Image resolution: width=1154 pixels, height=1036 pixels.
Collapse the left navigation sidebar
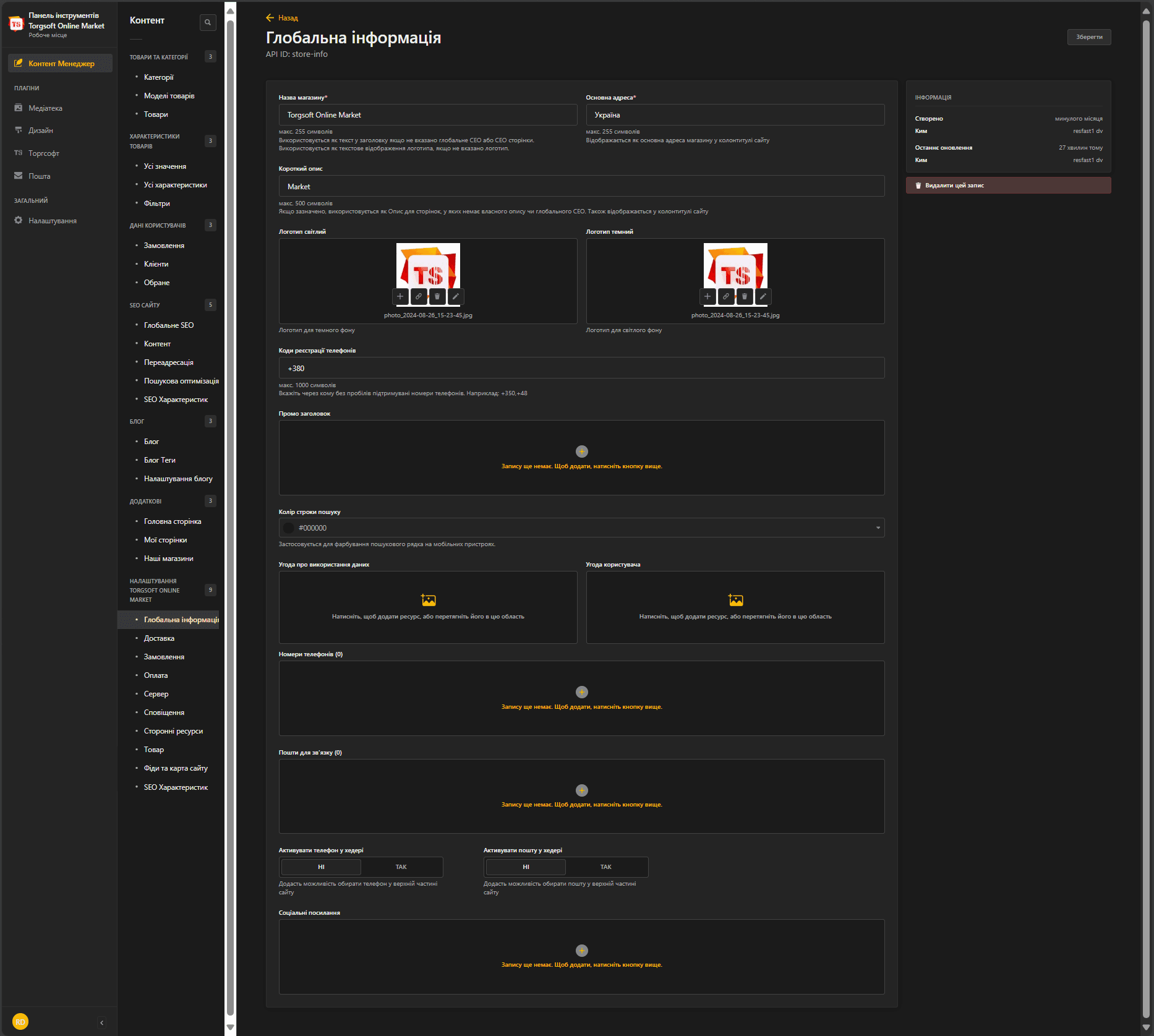102,1022
